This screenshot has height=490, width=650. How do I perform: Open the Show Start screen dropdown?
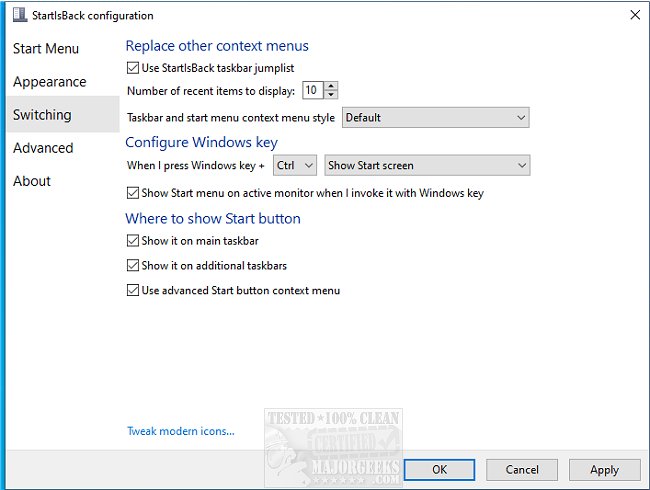427,165
